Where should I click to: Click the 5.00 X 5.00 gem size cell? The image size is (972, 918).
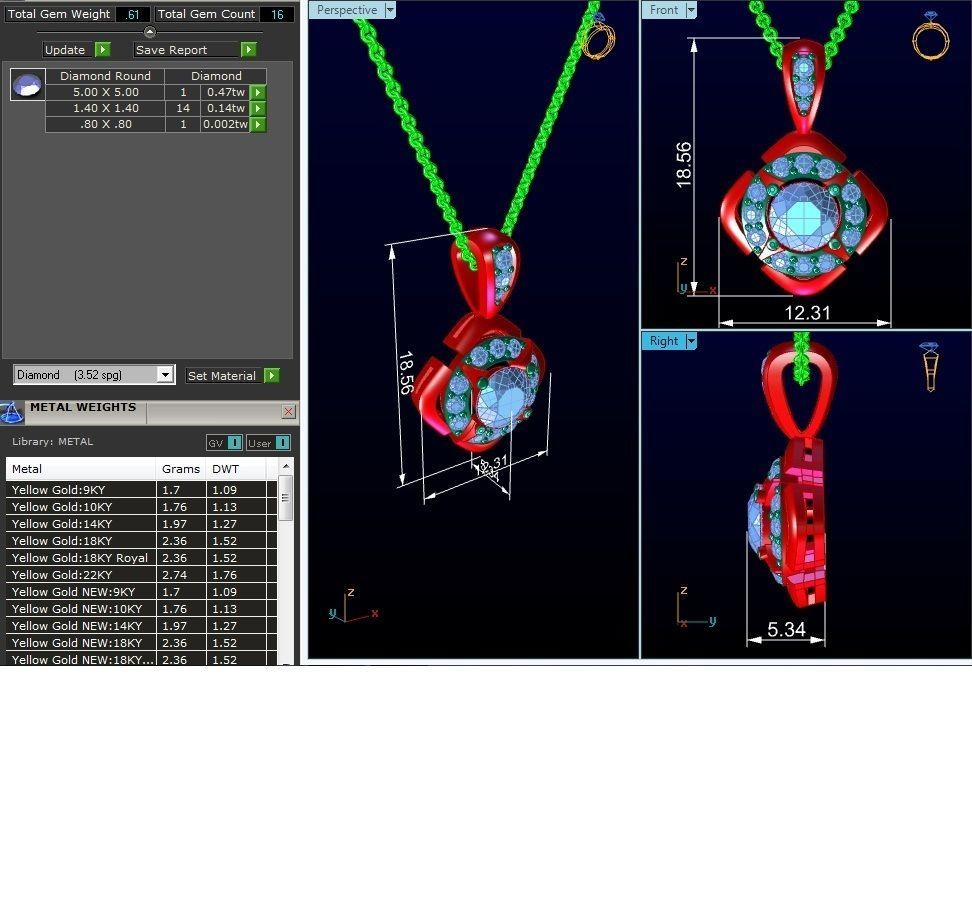point(105,92)
